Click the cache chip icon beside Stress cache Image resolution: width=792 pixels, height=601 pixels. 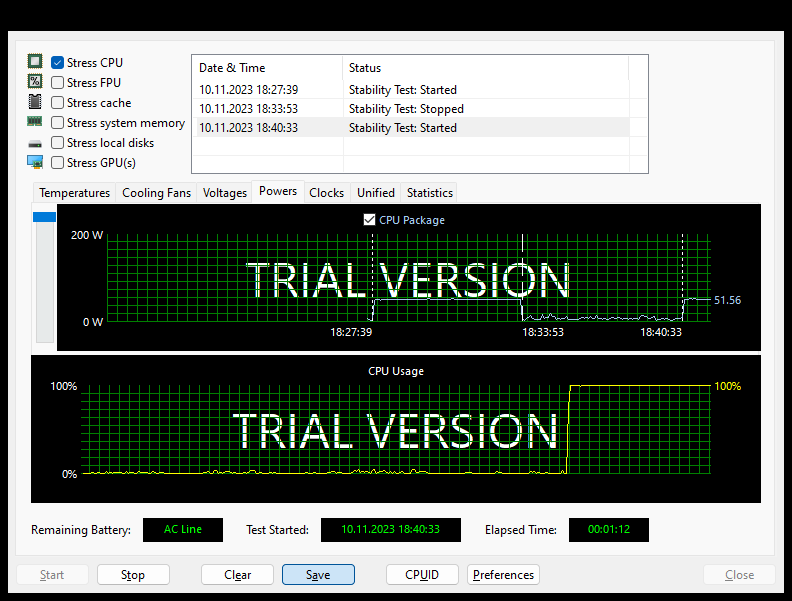pos(35,102)
